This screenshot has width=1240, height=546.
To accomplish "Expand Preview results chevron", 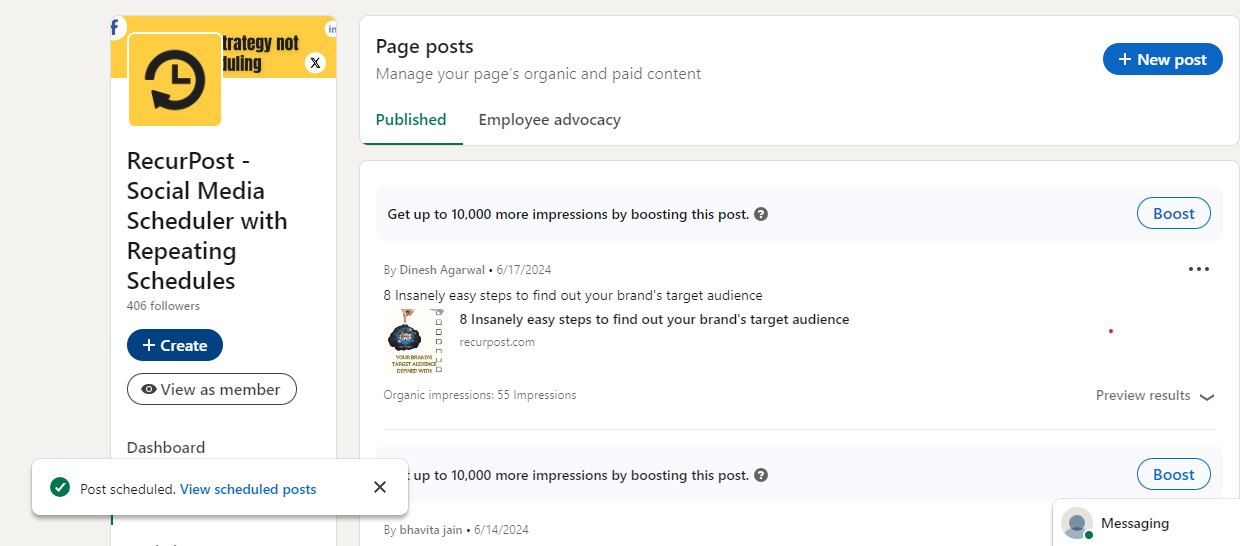I will (x=1207, y=396).
